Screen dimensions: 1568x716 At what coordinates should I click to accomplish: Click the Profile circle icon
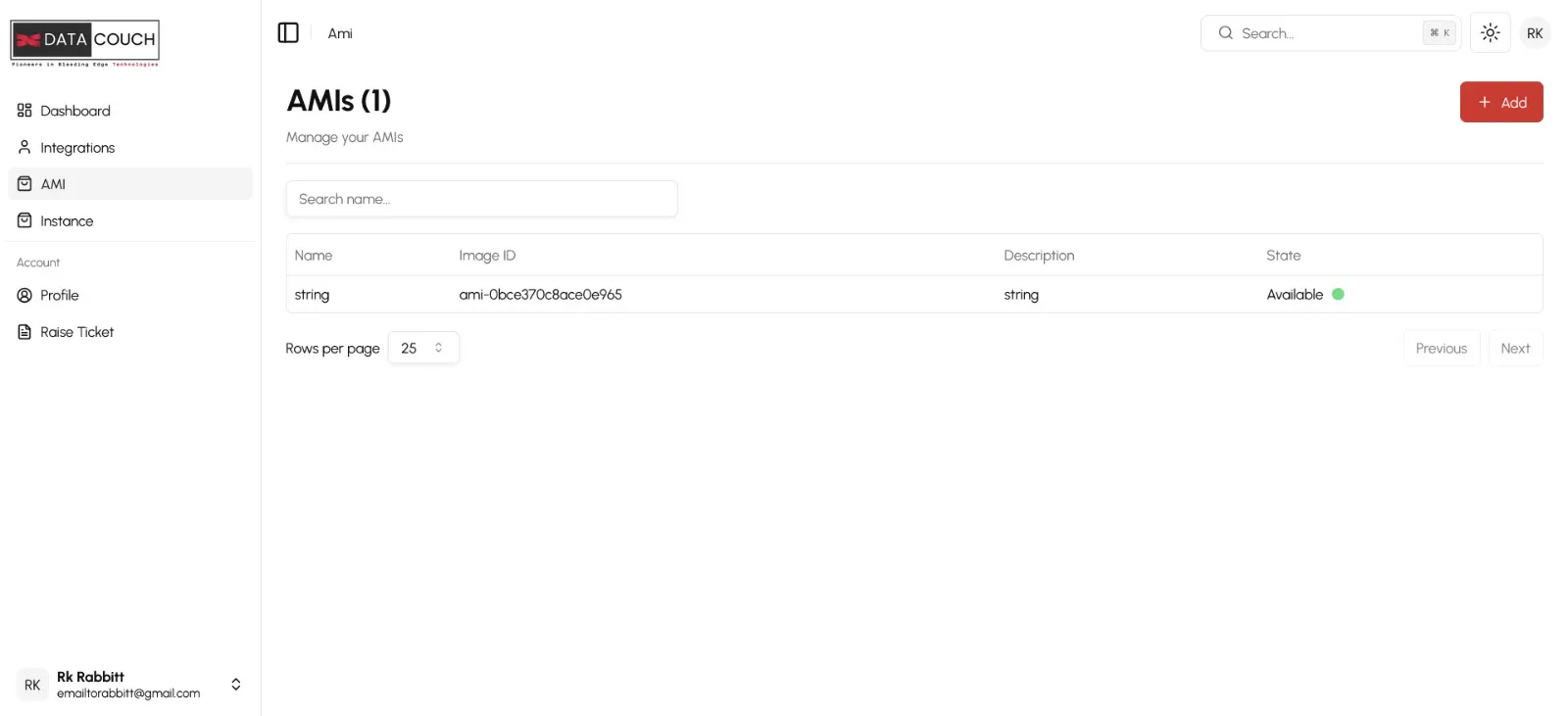(24, 295)
